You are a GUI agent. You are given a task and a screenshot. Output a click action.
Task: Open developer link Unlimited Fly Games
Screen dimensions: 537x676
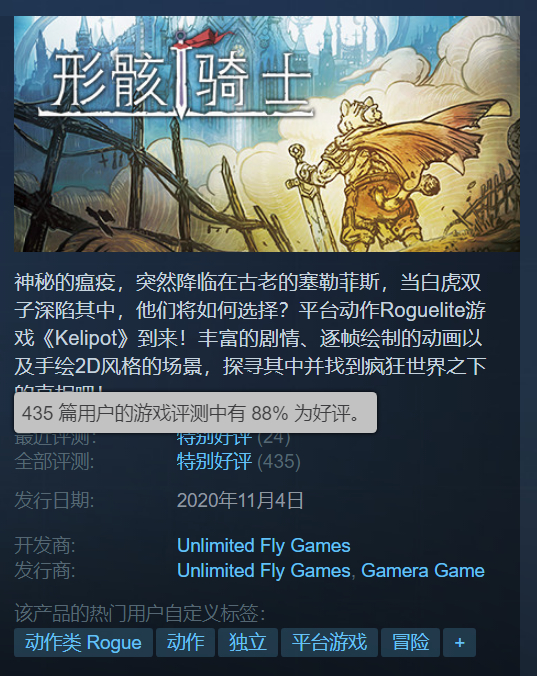263,545
